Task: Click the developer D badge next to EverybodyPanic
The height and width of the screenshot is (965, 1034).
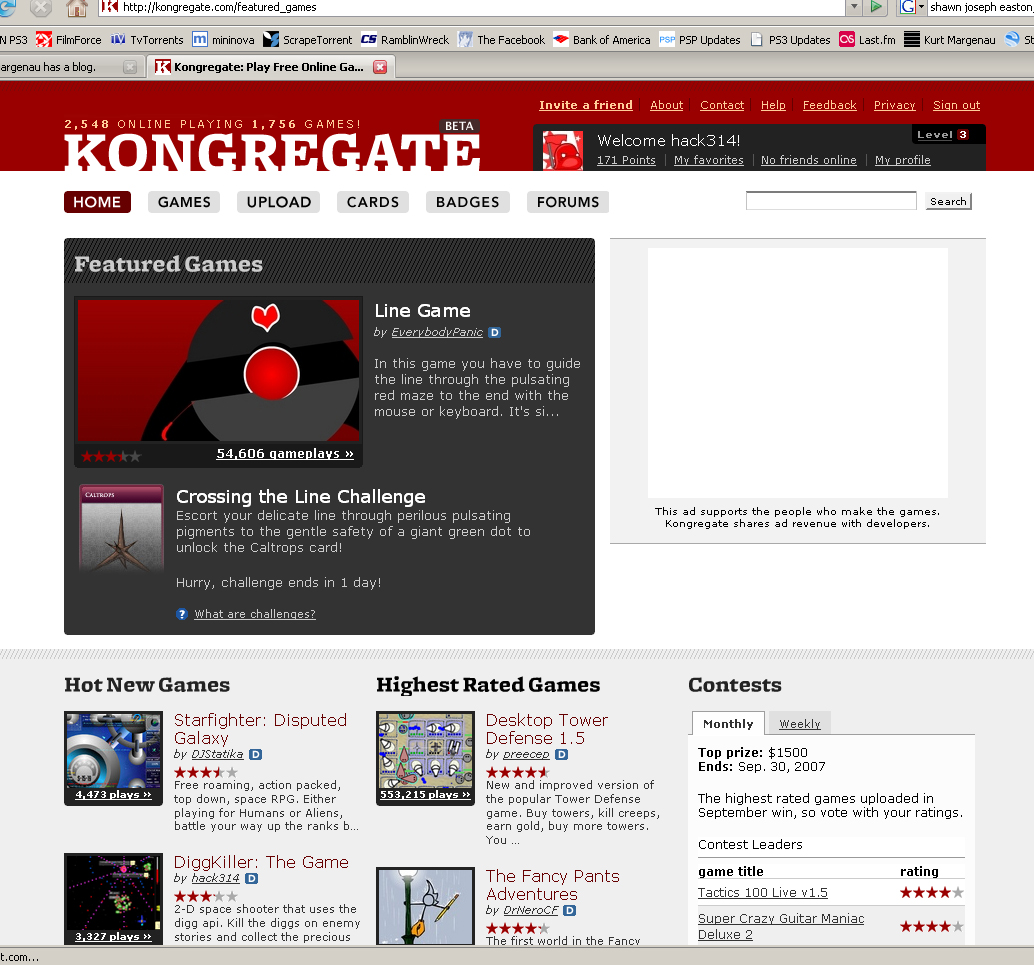Action: click(x=495, y=332)
